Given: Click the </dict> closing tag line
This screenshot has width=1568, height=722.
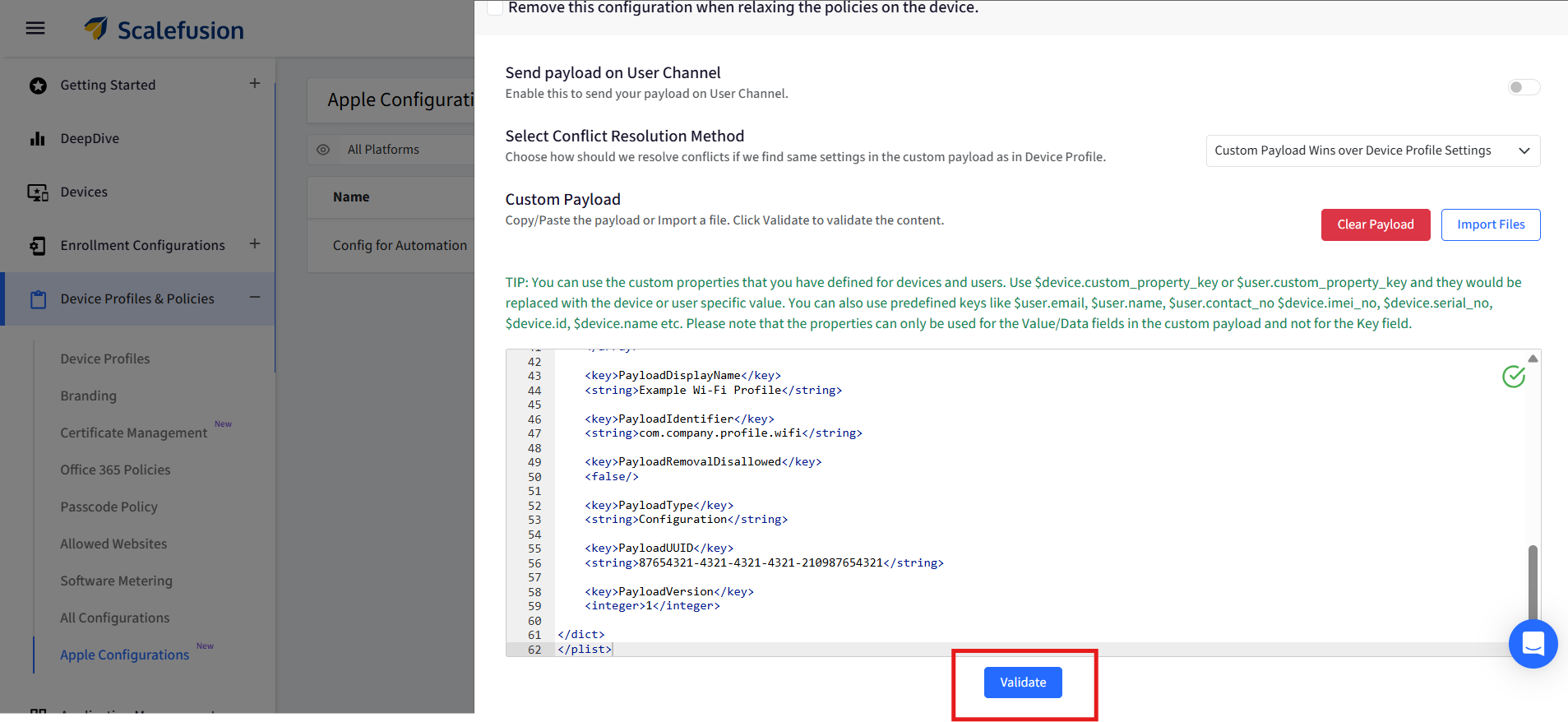Looking at the screenshot, I should [581, 635].
